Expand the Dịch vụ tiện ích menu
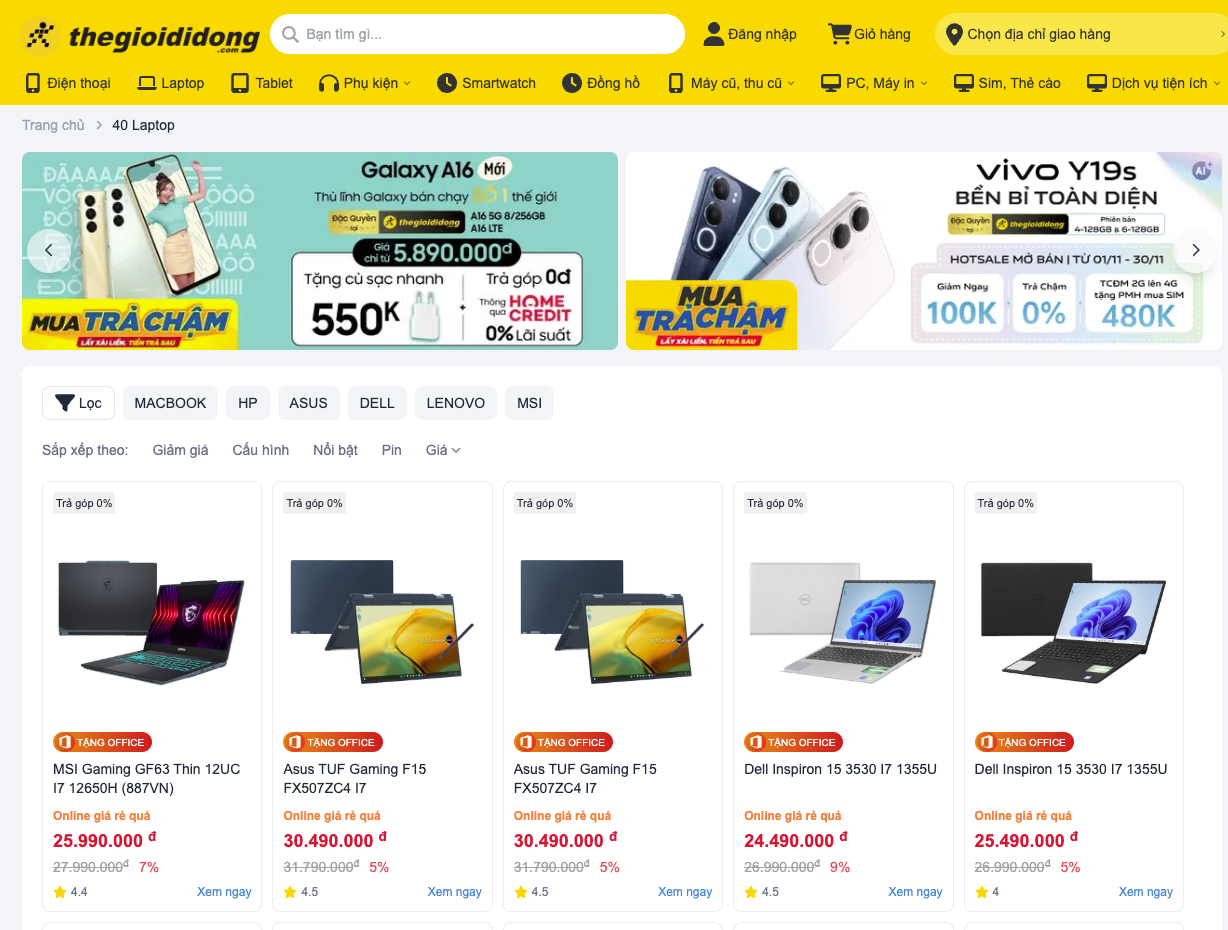Image resolution: width=1228 pixels, height=930 pixels. click(x=1154, y=83)
